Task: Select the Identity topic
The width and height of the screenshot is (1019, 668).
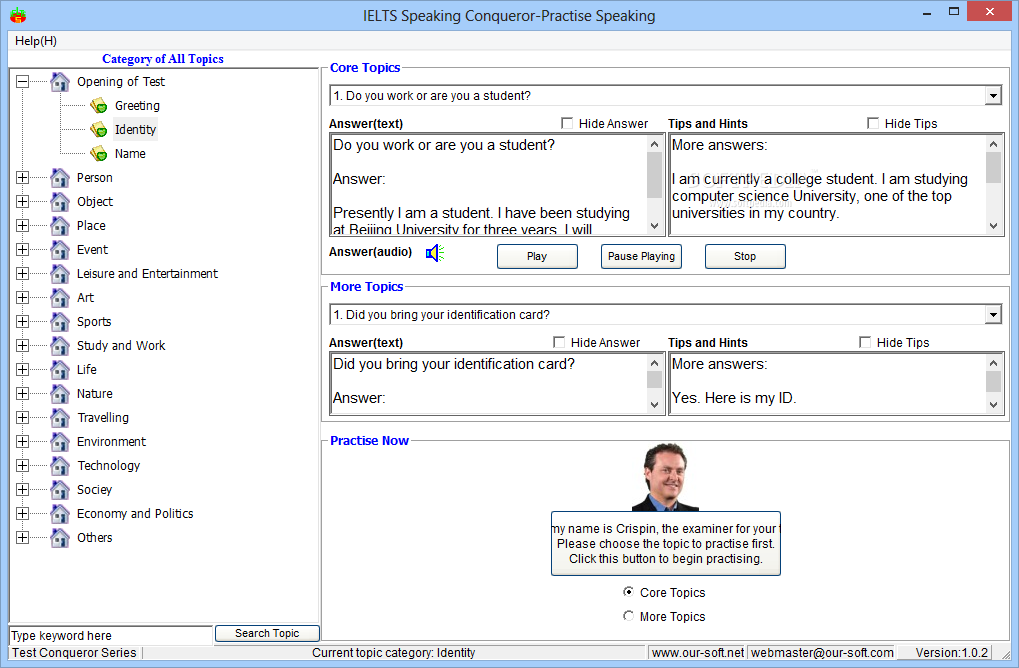Action: click(135, 129)
